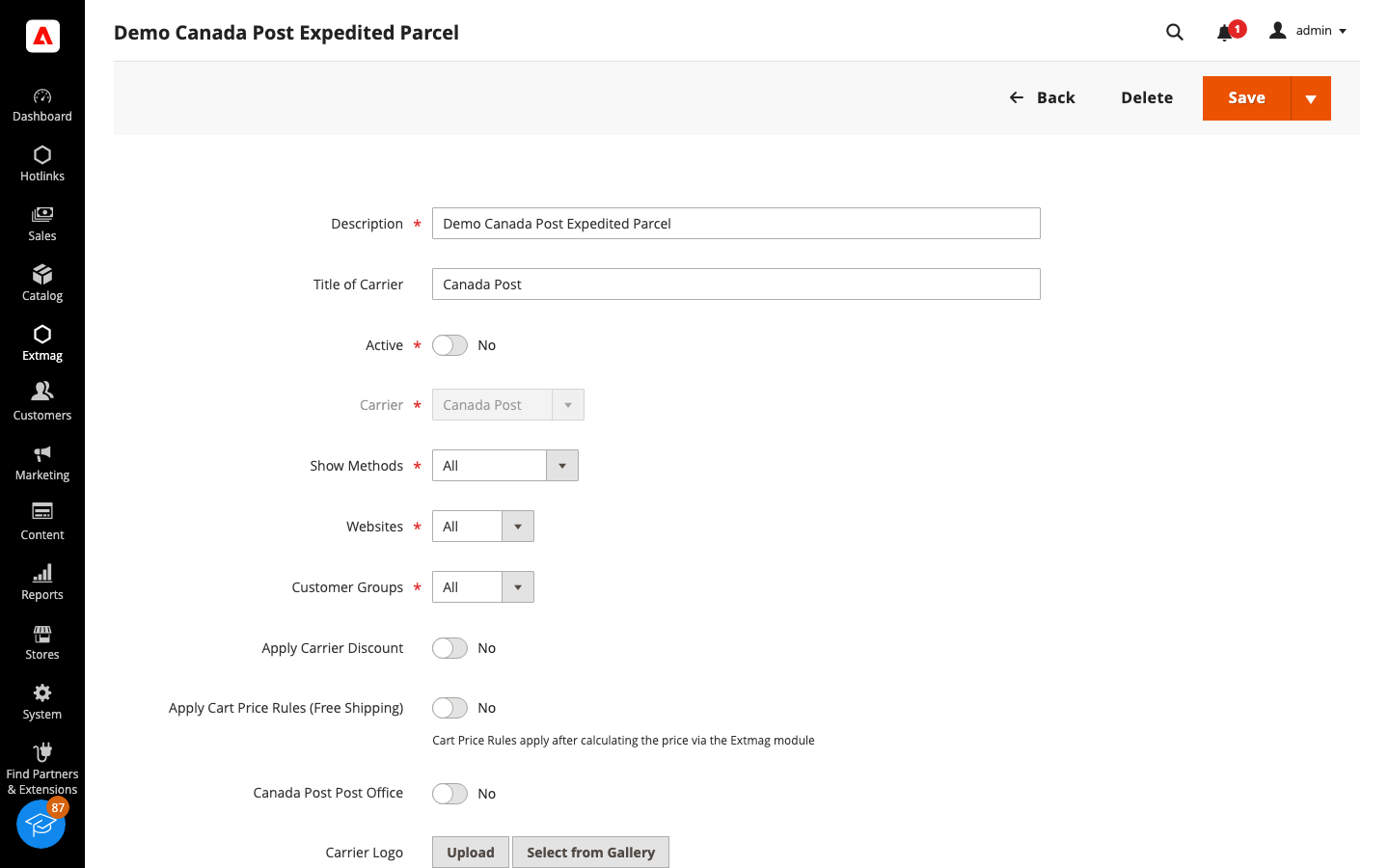This screenshot has height=868, width=1389.
Task: Toggle the Active switch
Action: point(449,345)
